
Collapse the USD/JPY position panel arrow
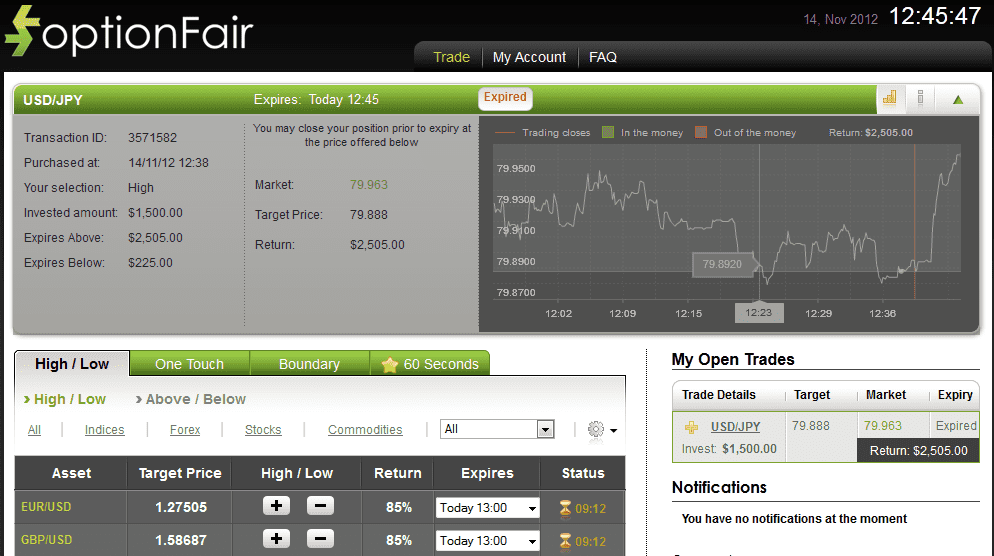[958, 100]
